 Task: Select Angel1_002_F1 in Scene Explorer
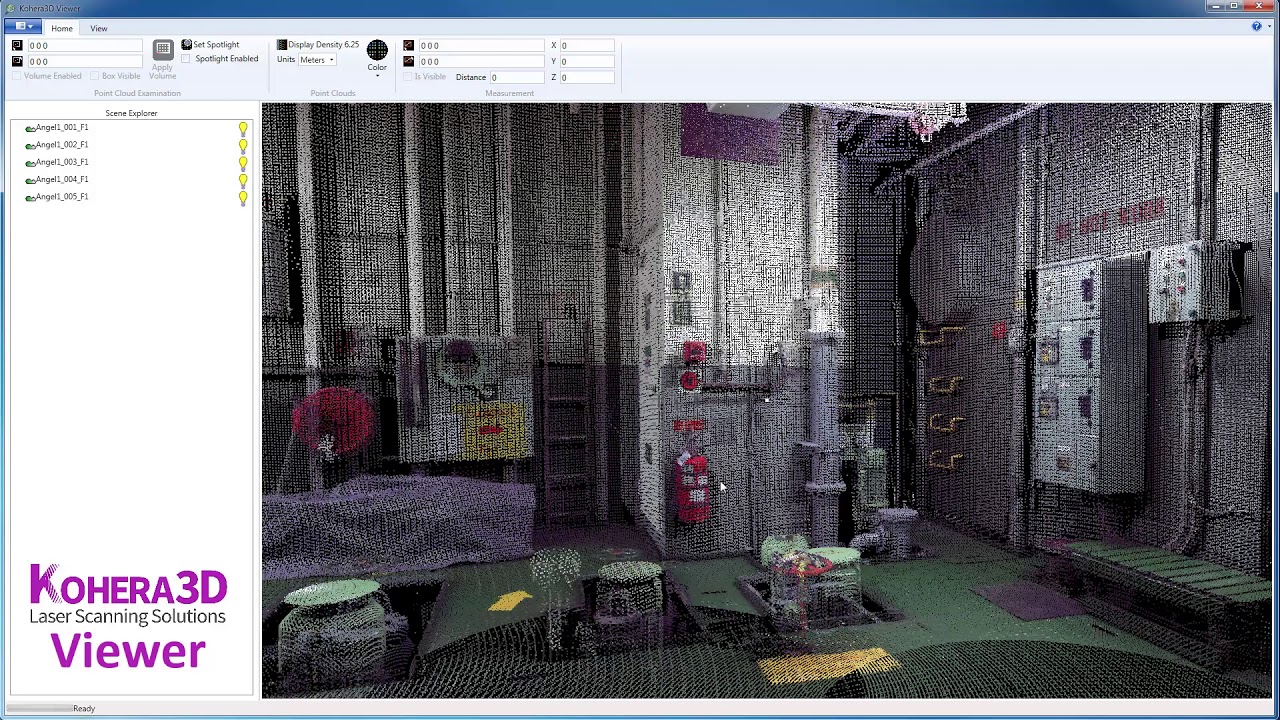pyautogui.click(x=62, y=144)
